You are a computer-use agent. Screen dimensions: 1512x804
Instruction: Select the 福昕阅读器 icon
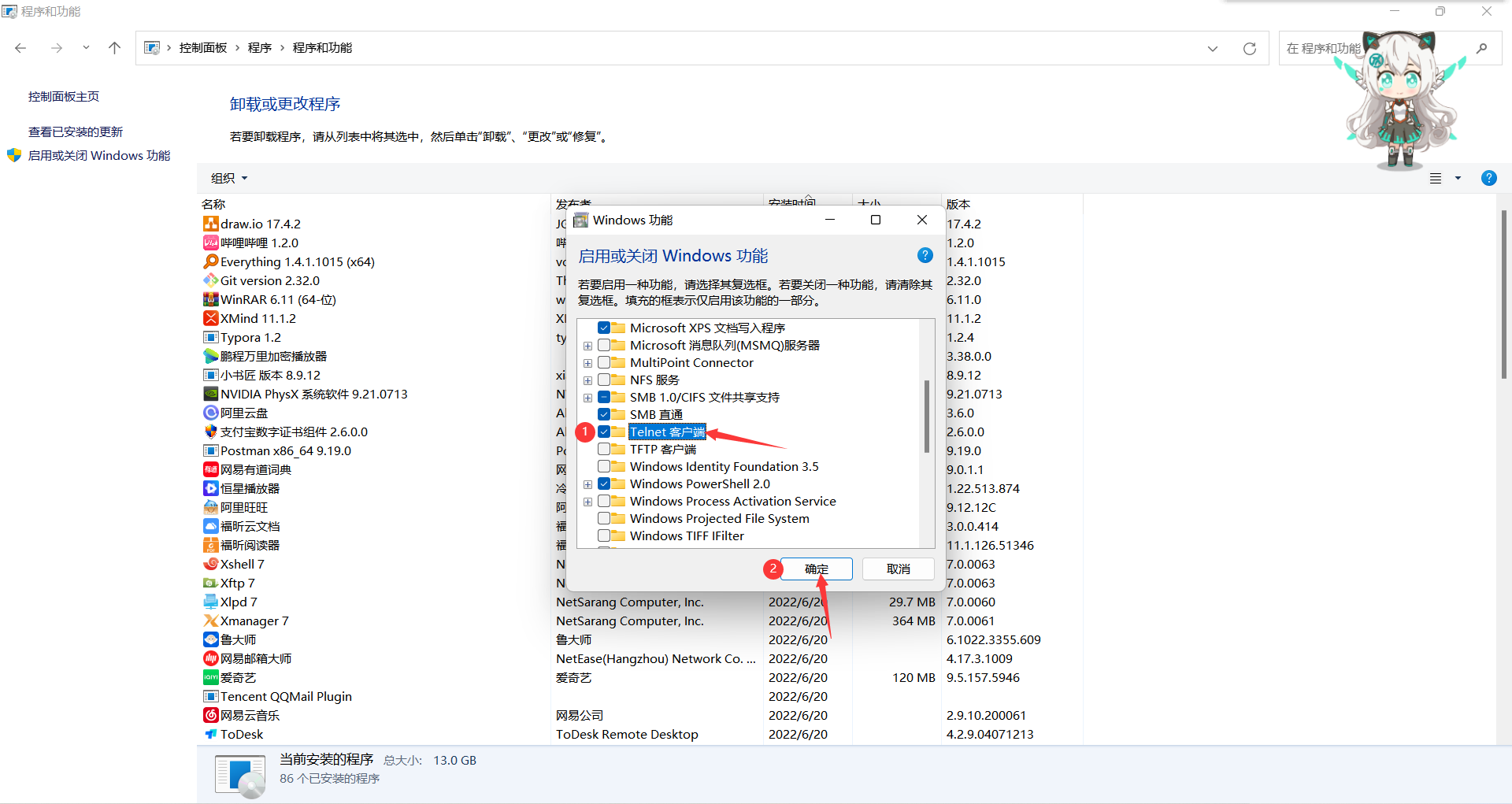[210, 545]
